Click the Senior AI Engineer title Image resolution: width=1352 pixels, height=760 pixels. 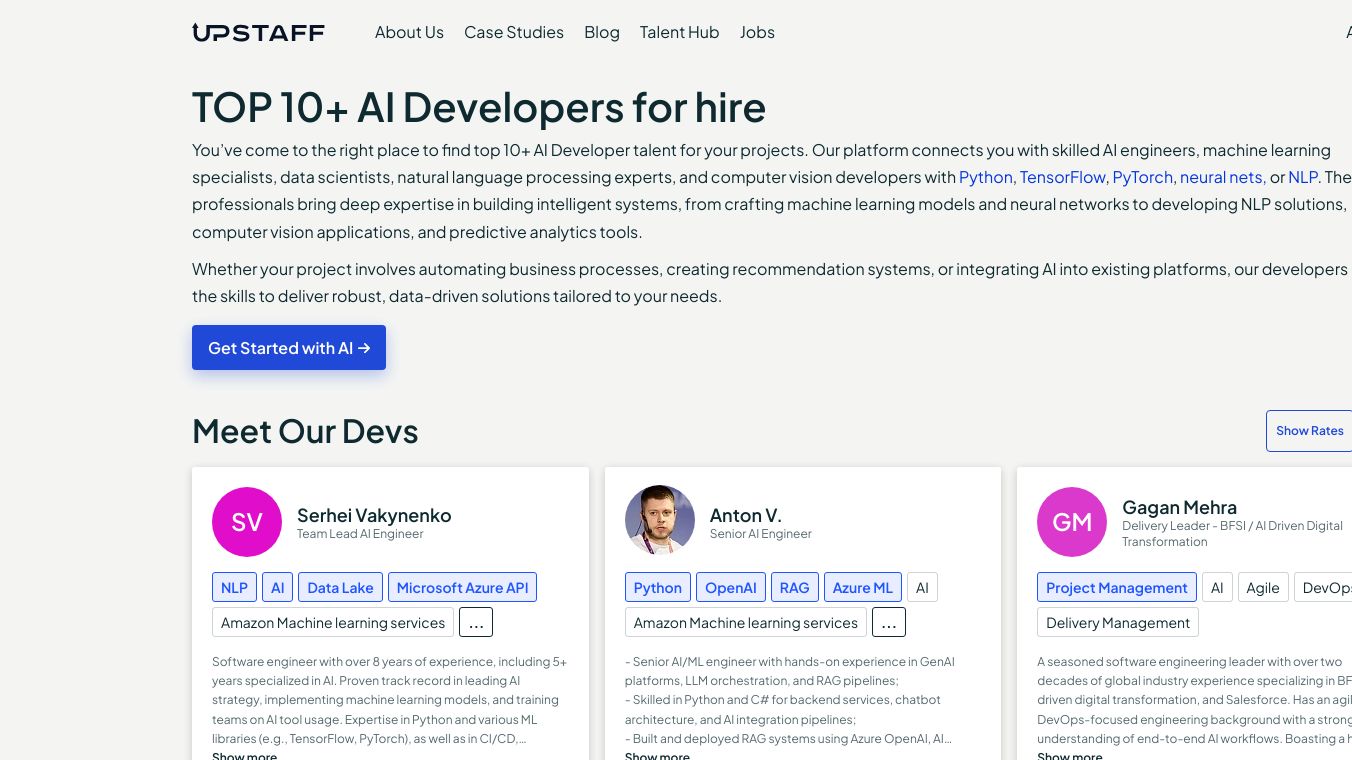coord(761,534)
